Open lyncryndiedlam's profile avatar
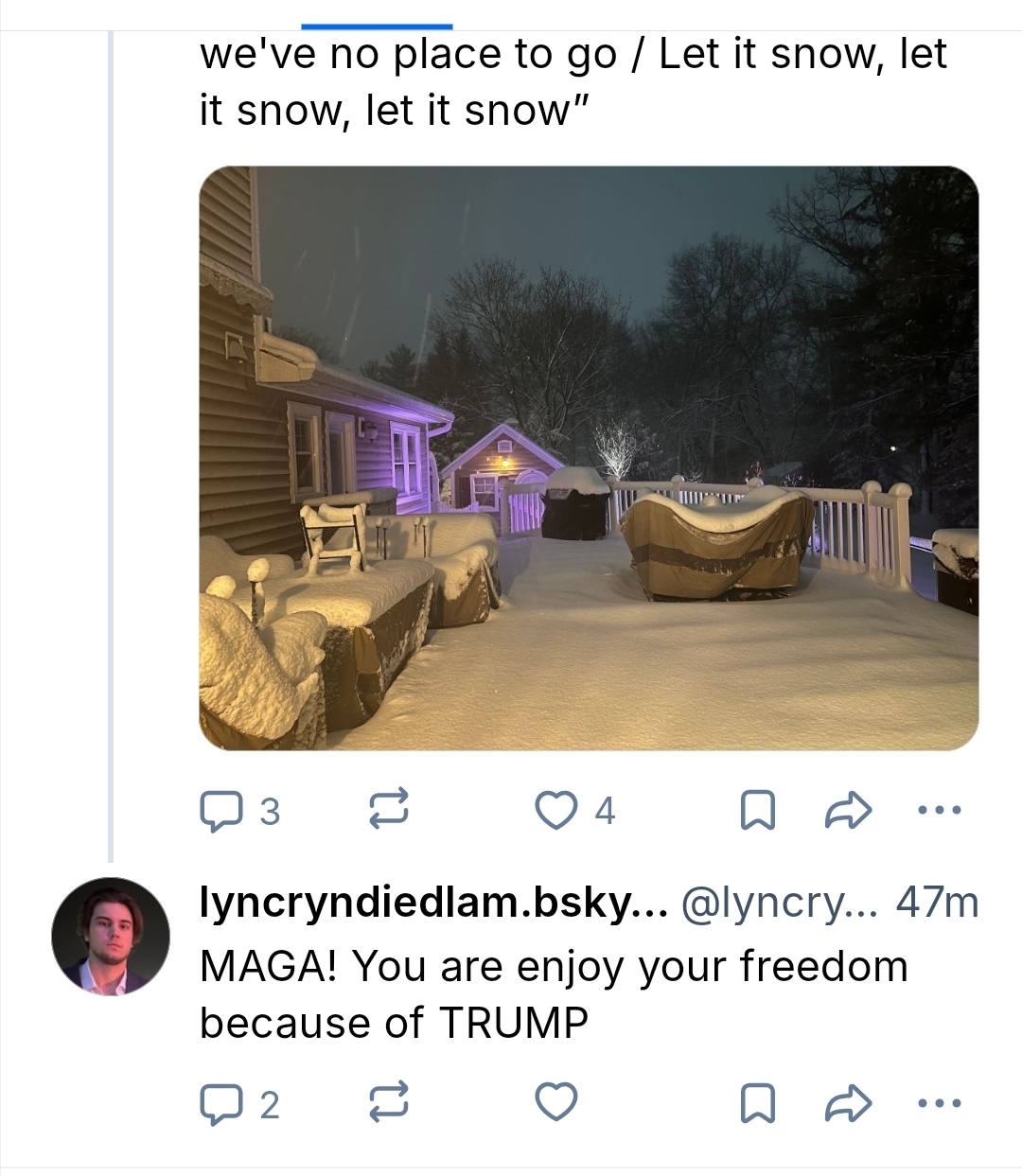 point(111,937)
